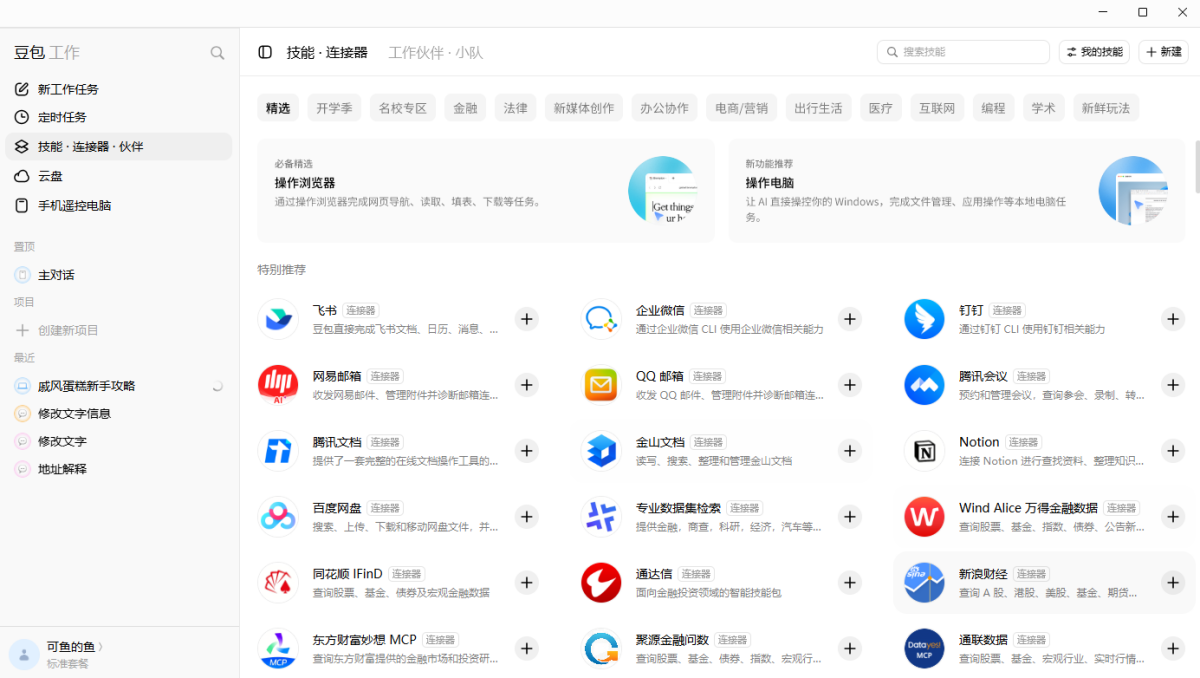
Task: Open recent chat 威风蛋糕新手攻略
Action: coord(119,385)
